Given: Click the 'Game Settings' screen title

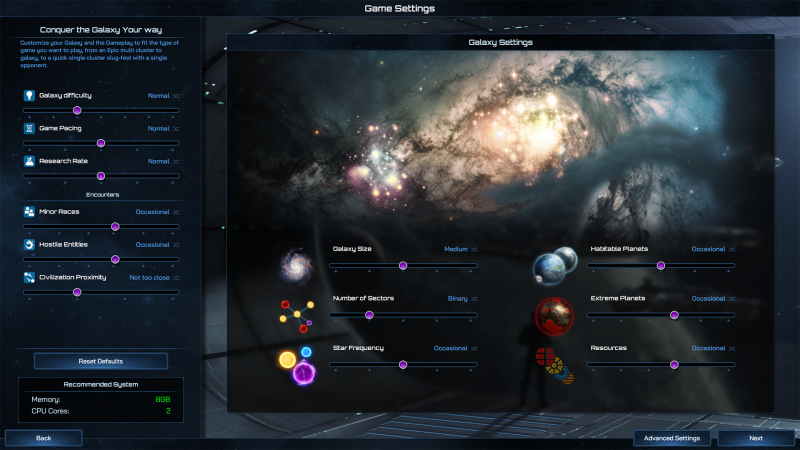Looking at the screenshot, I should pyautogui.click(x=399, y=8).
